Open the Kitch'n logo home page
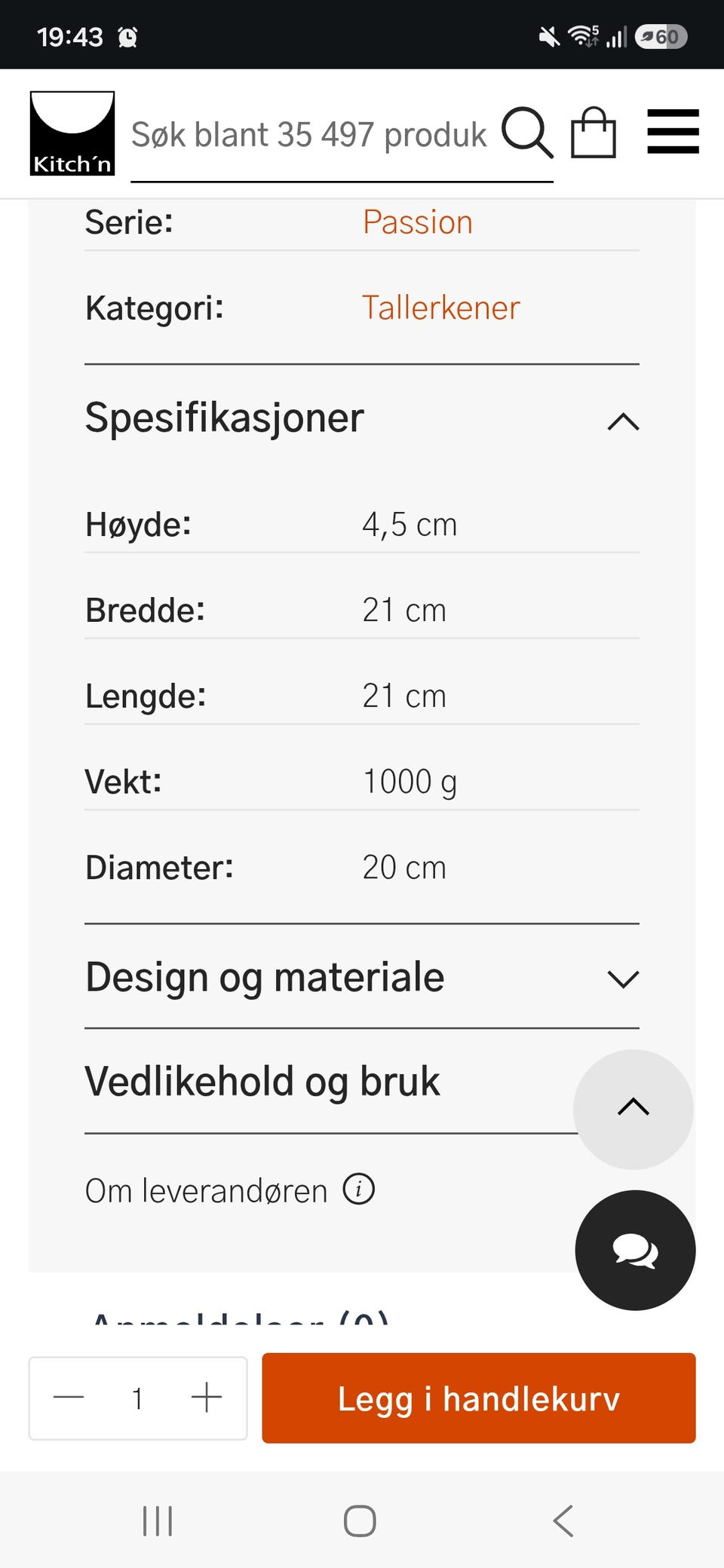 click(72, 133)
